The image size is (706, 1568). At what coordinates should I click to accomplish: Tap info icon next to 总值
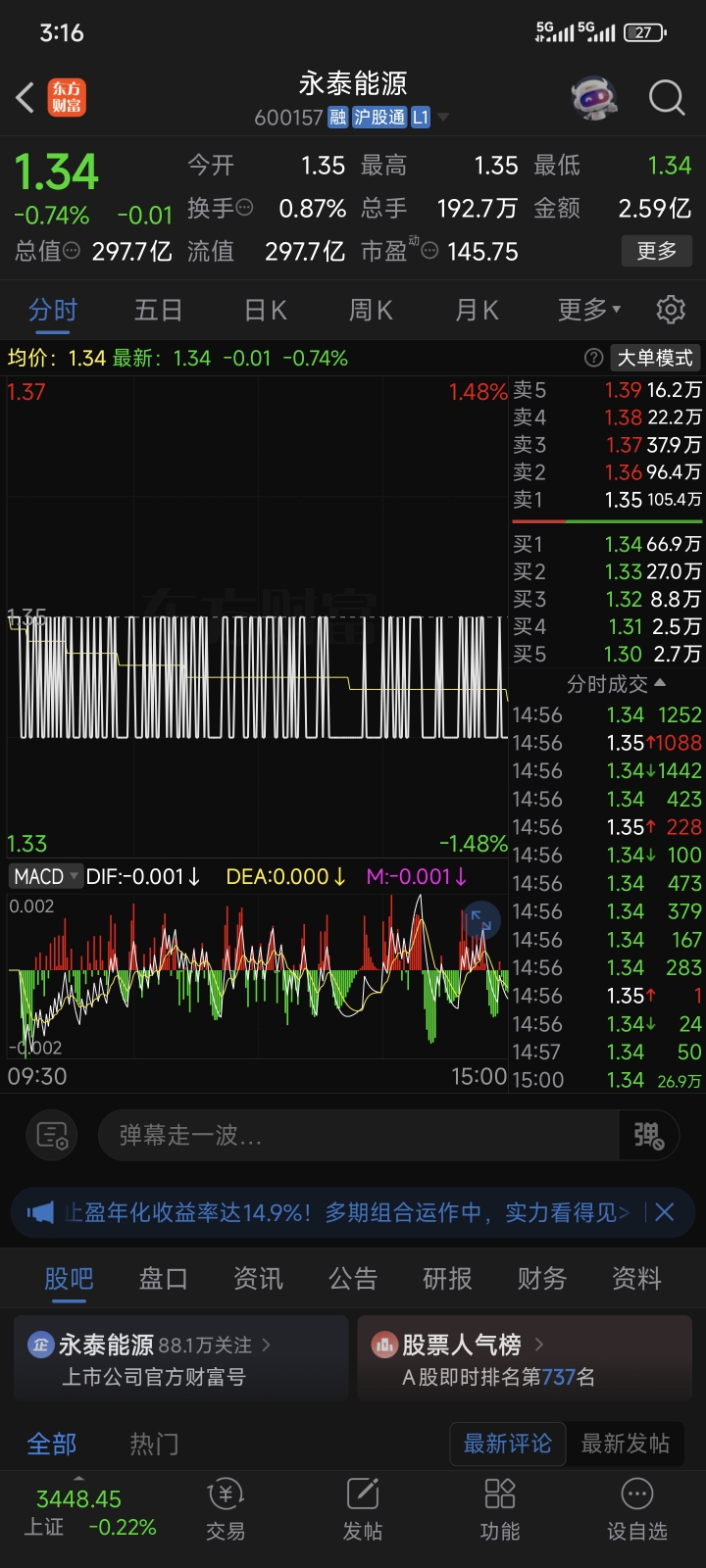click(x=72, y=251)
